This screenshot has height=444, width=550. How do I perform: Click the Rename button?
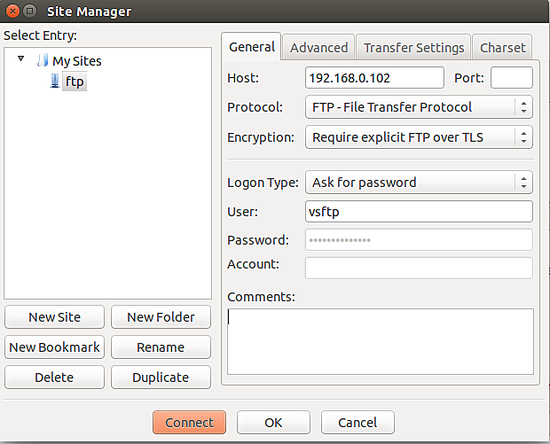point(161,347)
